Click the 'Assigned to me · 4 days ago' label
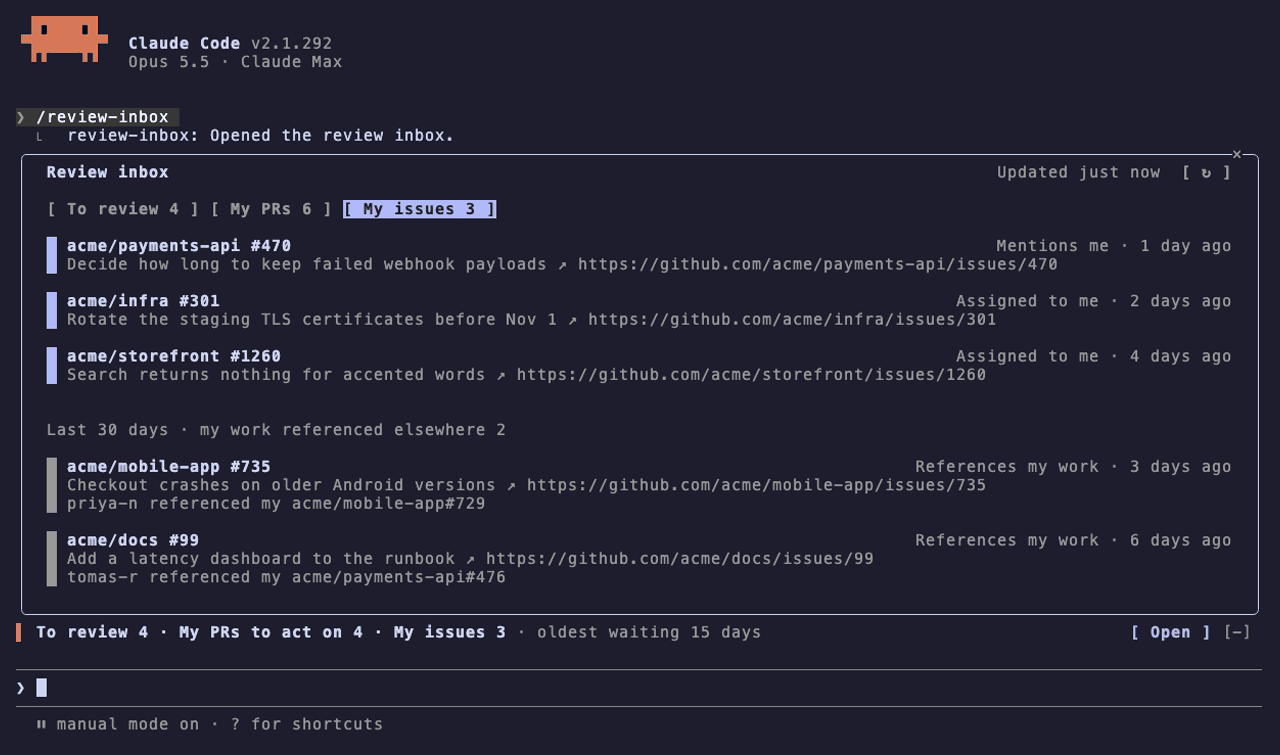This screenshot has height=755, width=1280. tap(1094, 356)
